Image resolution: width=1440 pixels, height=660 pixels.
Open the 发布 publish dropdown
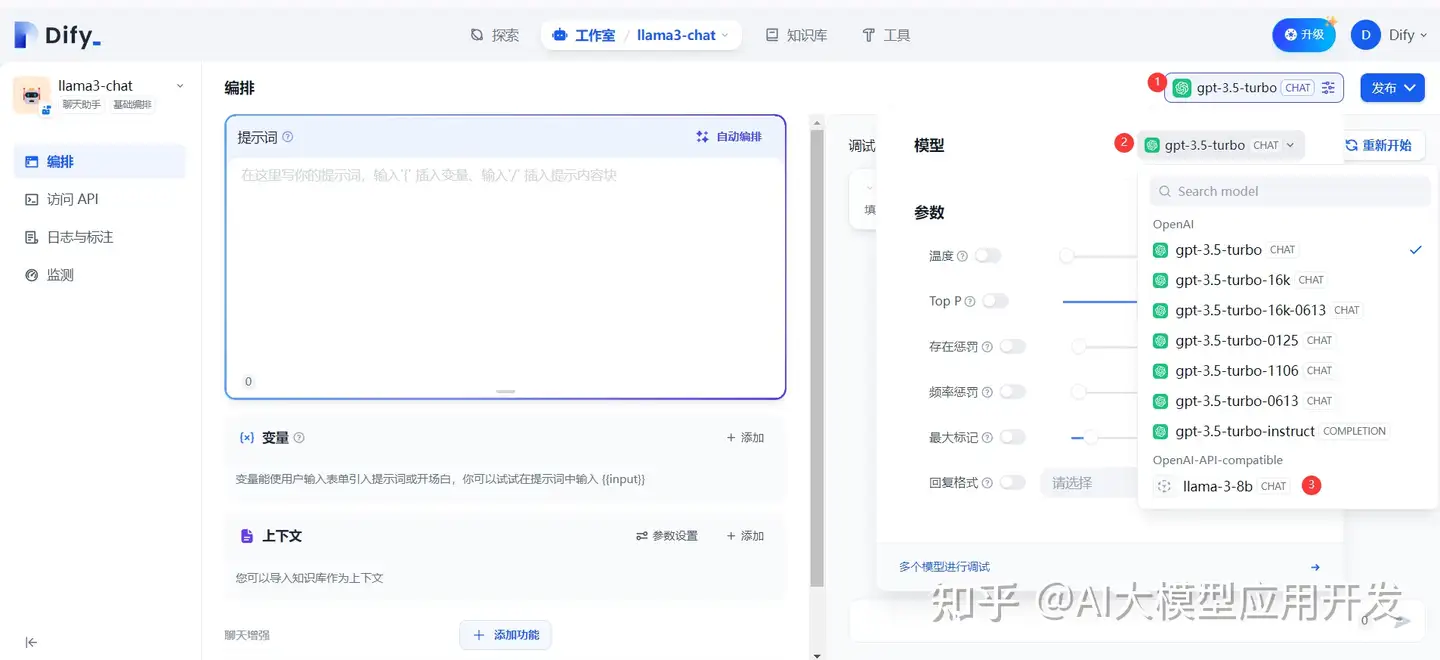pyautogui.click(x=1393, y=88)
